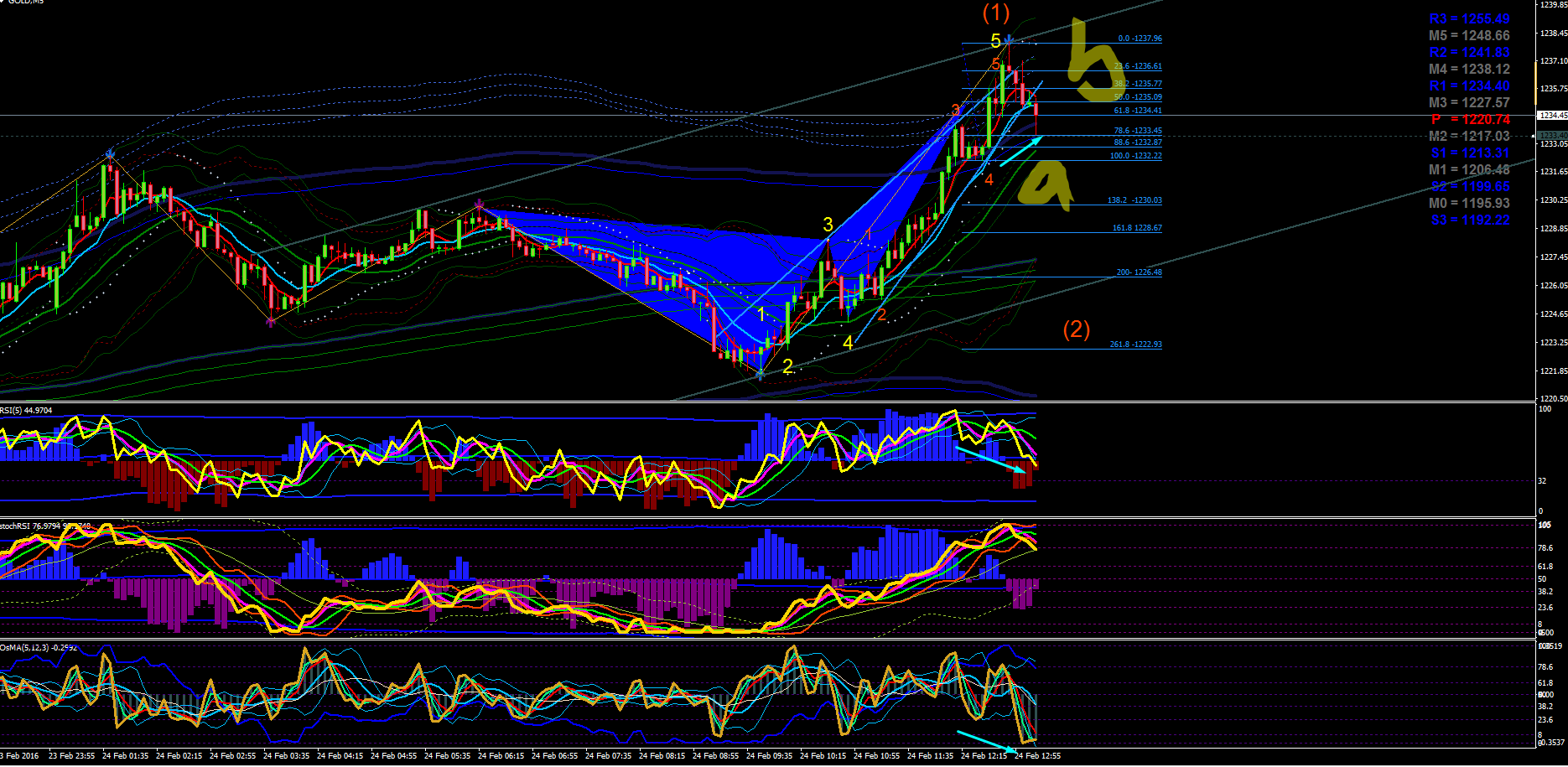The image size is (1568, 767).
Task: Select the Fibonacci 61.8 -1234.41 level label
Action: click(1138, 111)
